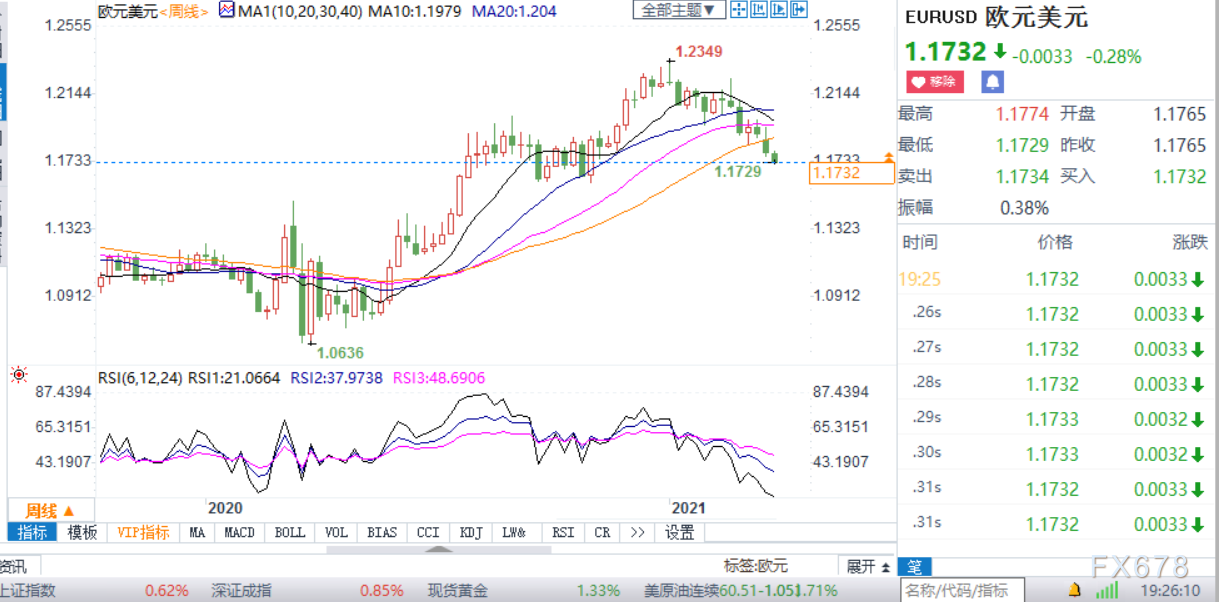Open the VIP指标 indicators tab
1219x602 pixels.
[x=143, y=533]
